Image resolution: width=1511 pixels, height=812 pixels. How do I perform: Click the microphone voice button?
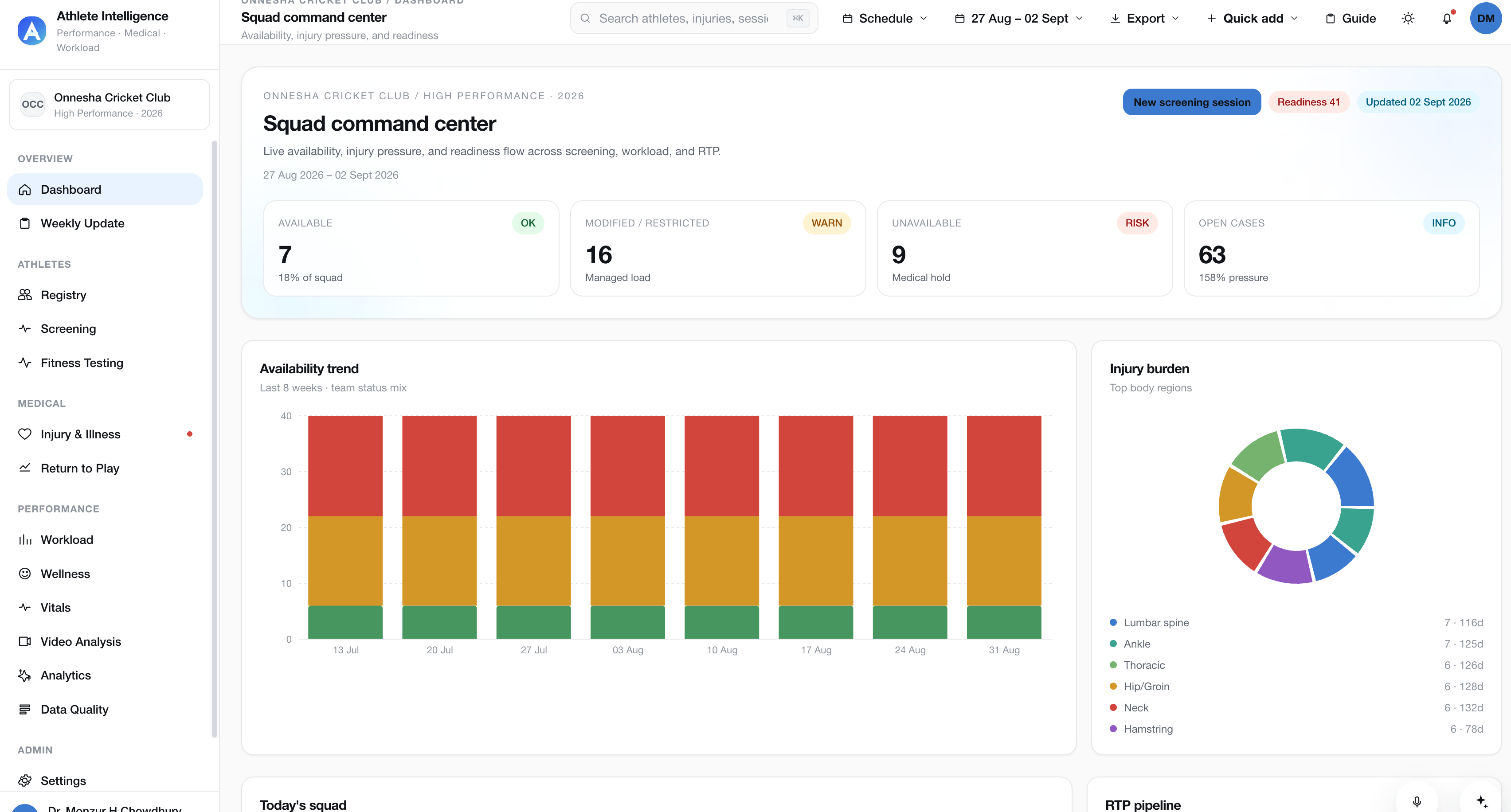tap(1417, 801)
